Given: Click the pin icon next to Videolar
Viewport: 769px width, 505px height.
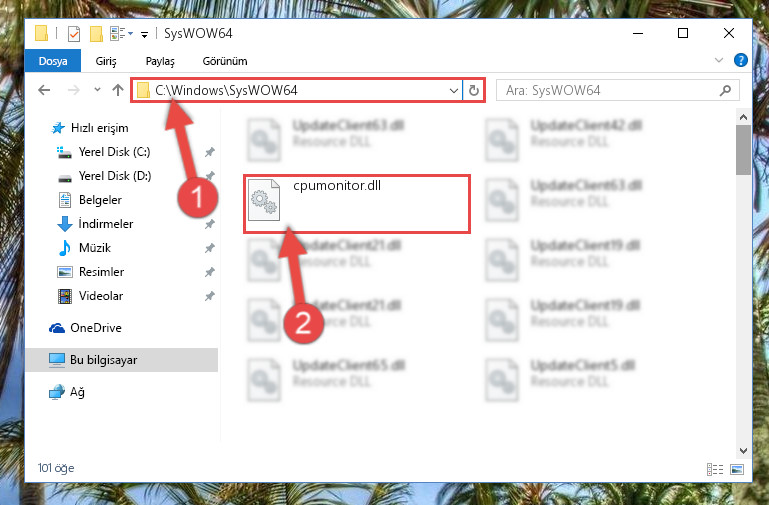Looking at the screenshot, I should (x=210, y=296).
